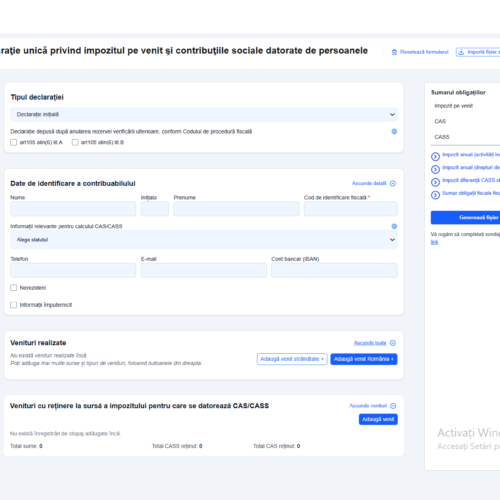Screen dimensions: 500x500
Task: Click the collapse circle icon next to Ascunde detalii
Action: tap(393, 184)
